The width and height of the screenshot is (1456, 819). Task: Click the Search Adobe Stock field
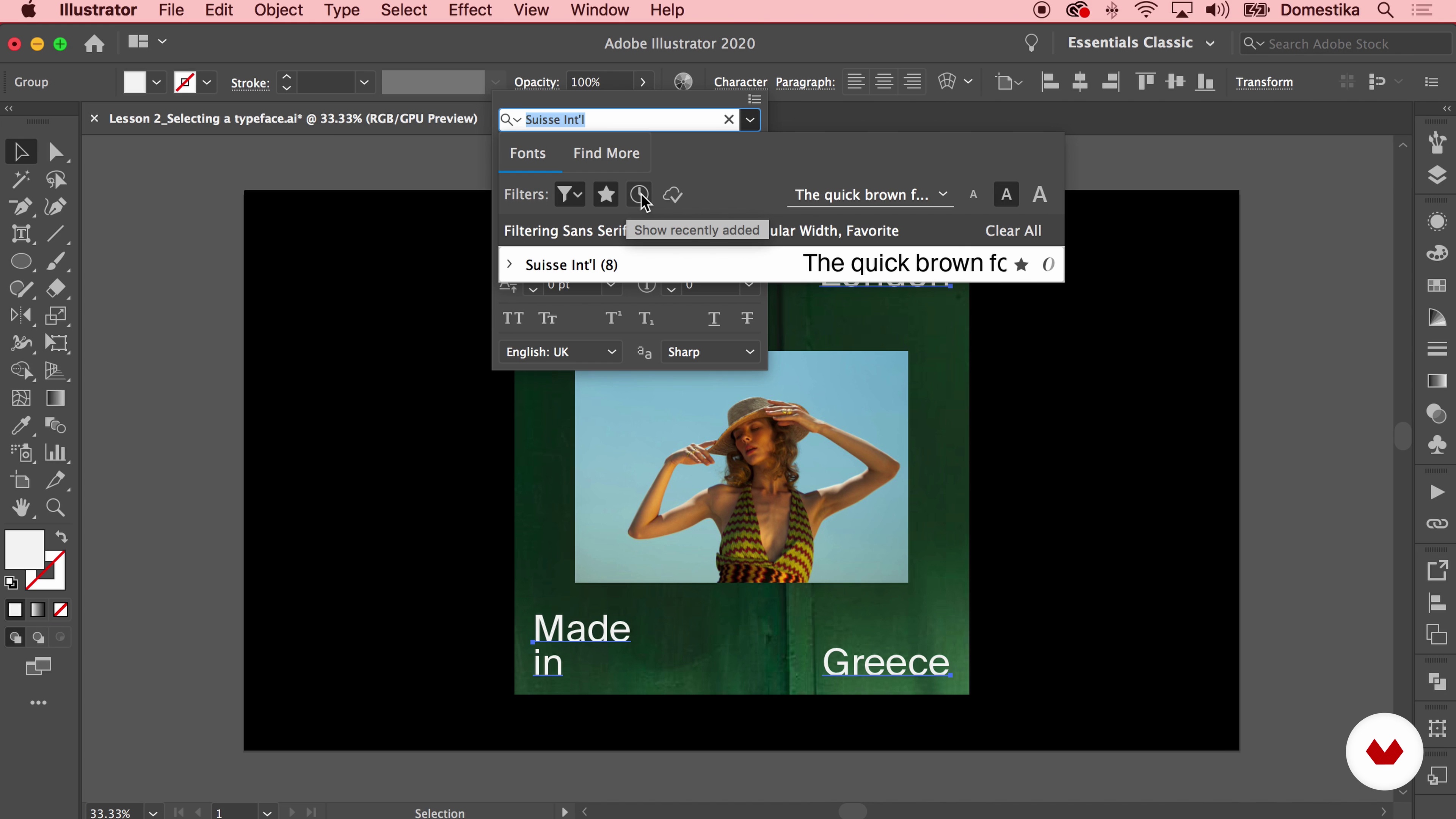1345,44
